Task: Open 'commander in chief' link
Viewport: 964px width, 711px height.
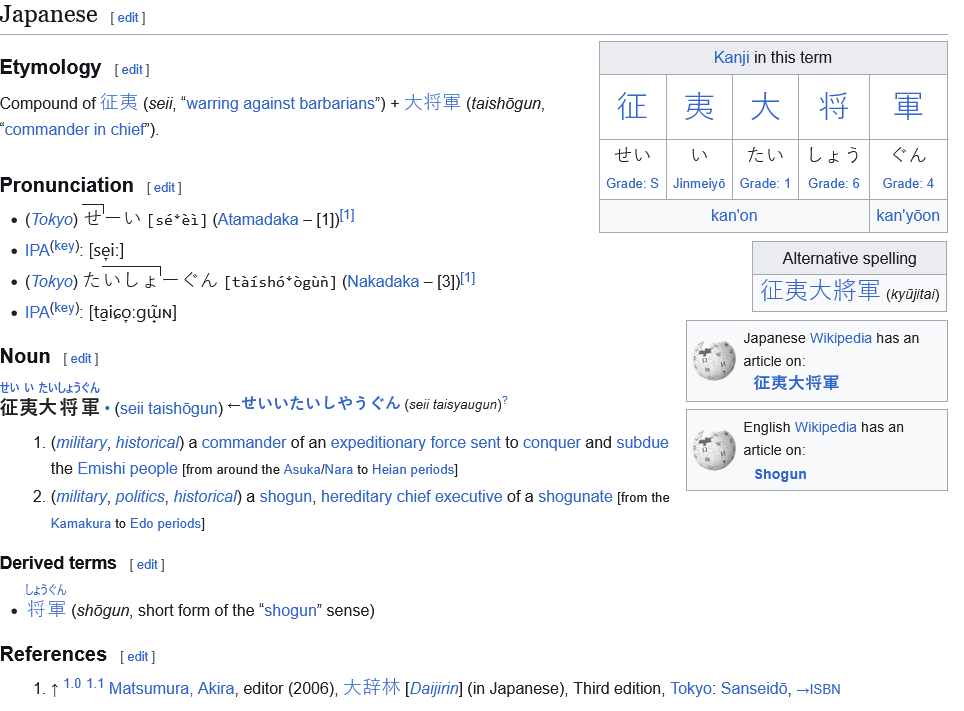Action: pos(76,130)
